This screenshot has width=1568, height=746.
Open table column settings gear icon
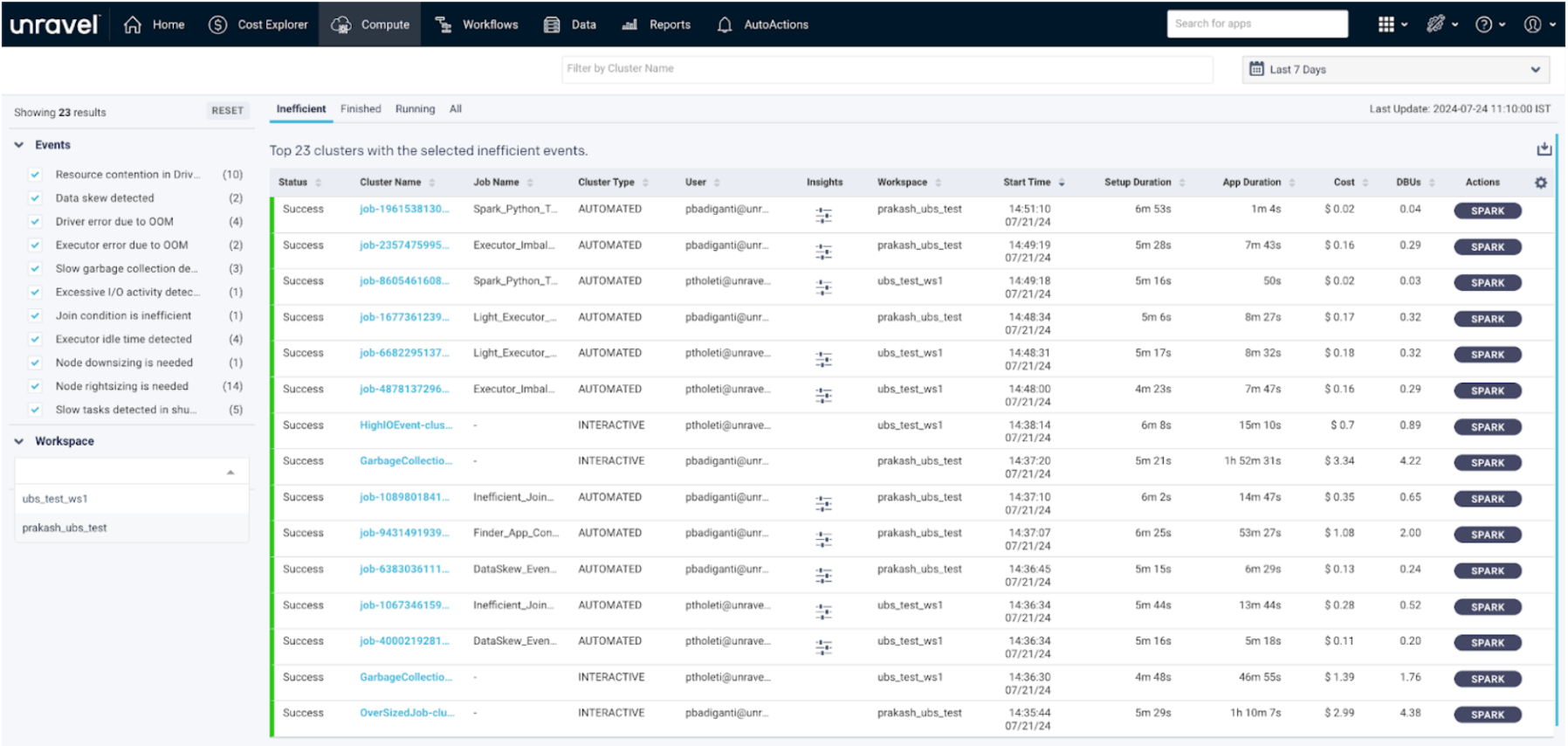(x=1540, y=183)
